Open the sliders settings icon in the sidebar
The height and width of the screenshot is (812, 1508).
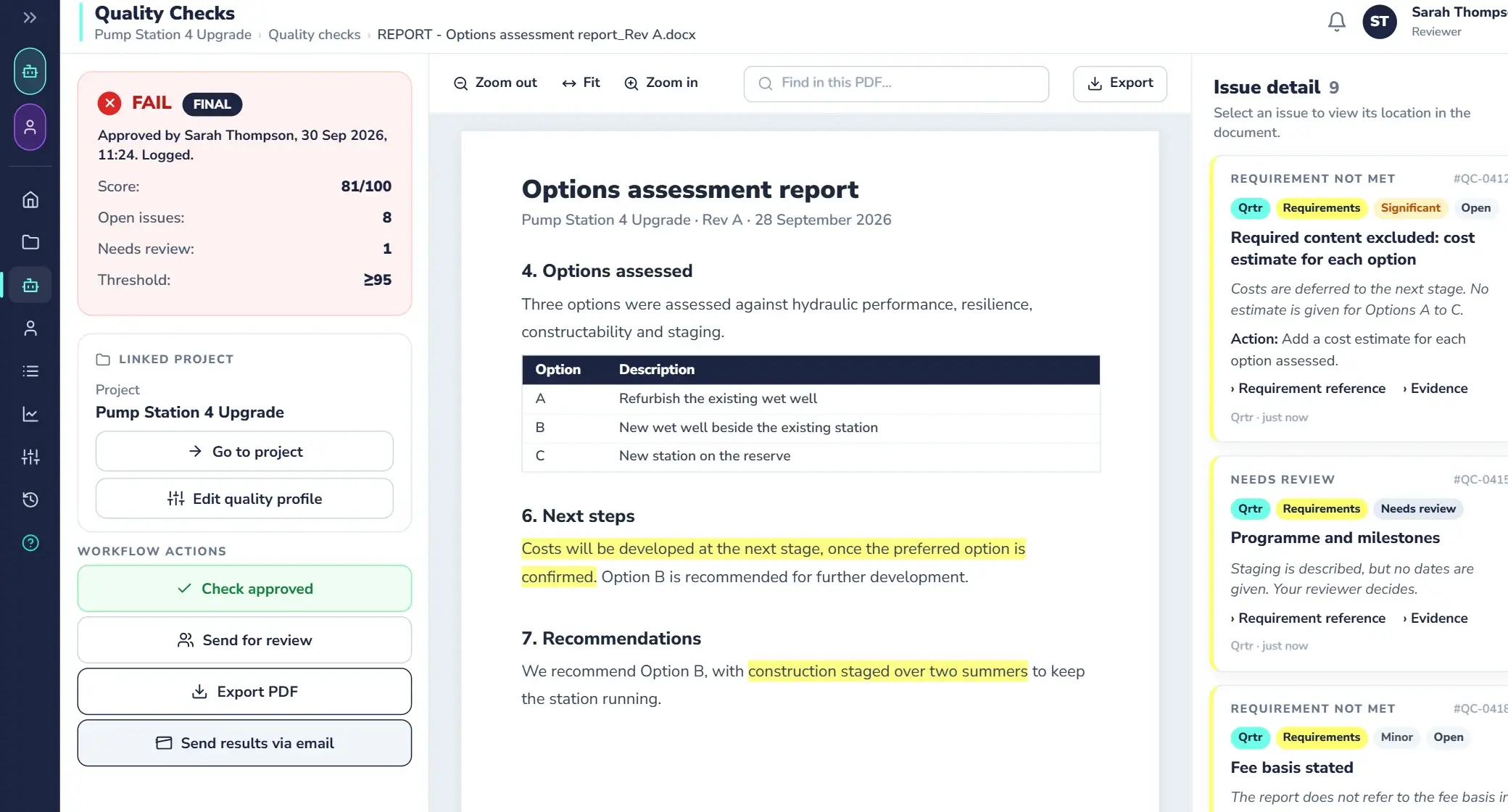pos(30,457)
